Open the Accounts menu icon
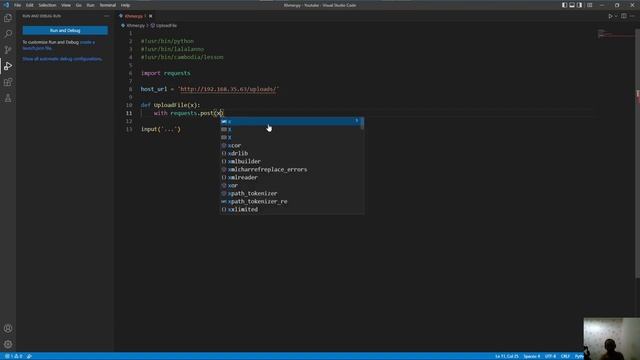This screenshot has width=640, height=360. tap(8, 329)
